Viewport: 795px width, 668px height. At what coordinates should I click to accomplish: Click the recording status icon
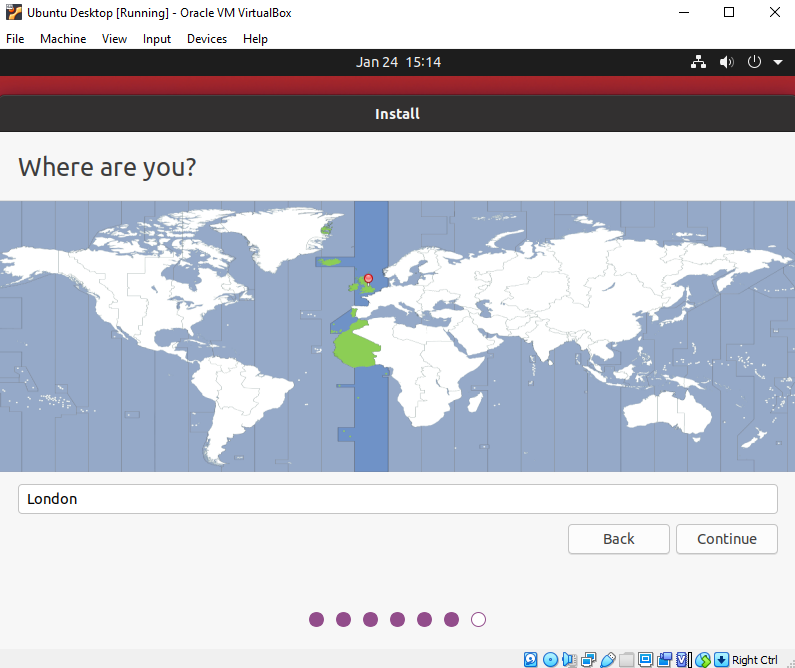tap(664, 659)
